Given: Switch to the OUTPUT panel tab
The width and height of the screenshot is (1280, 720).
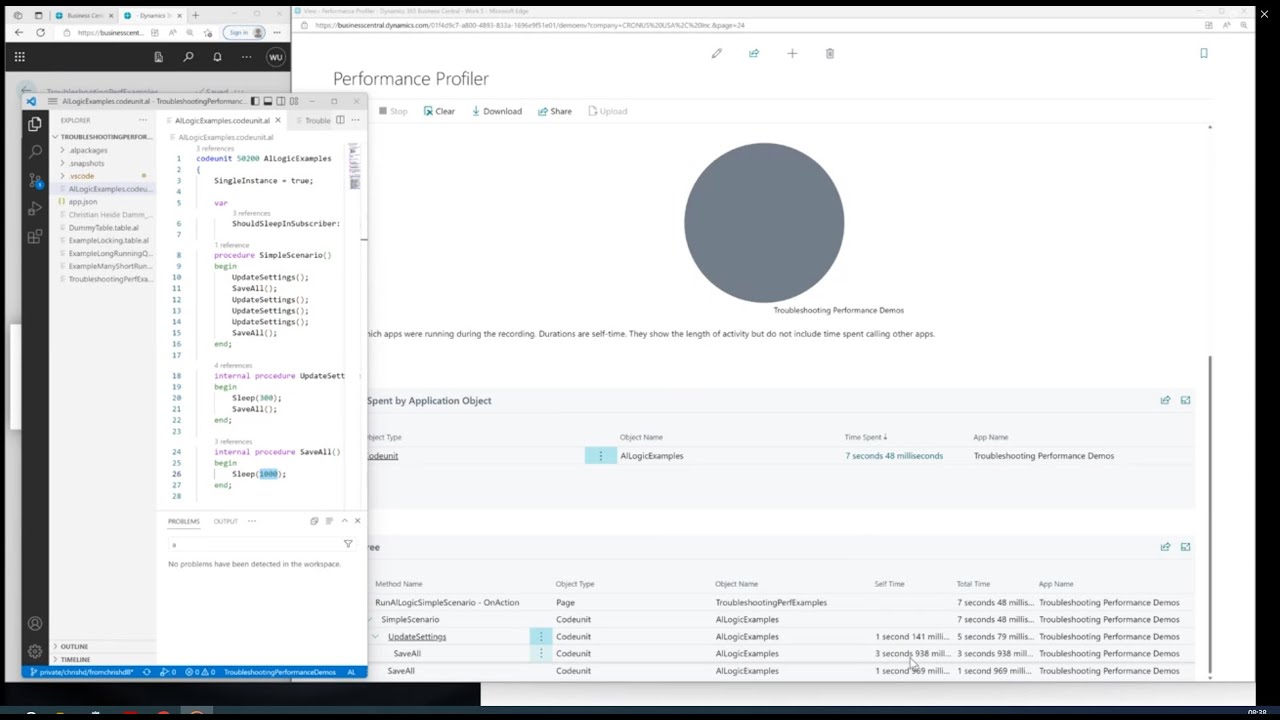Looking at the screenshot, I should [225, 521].
